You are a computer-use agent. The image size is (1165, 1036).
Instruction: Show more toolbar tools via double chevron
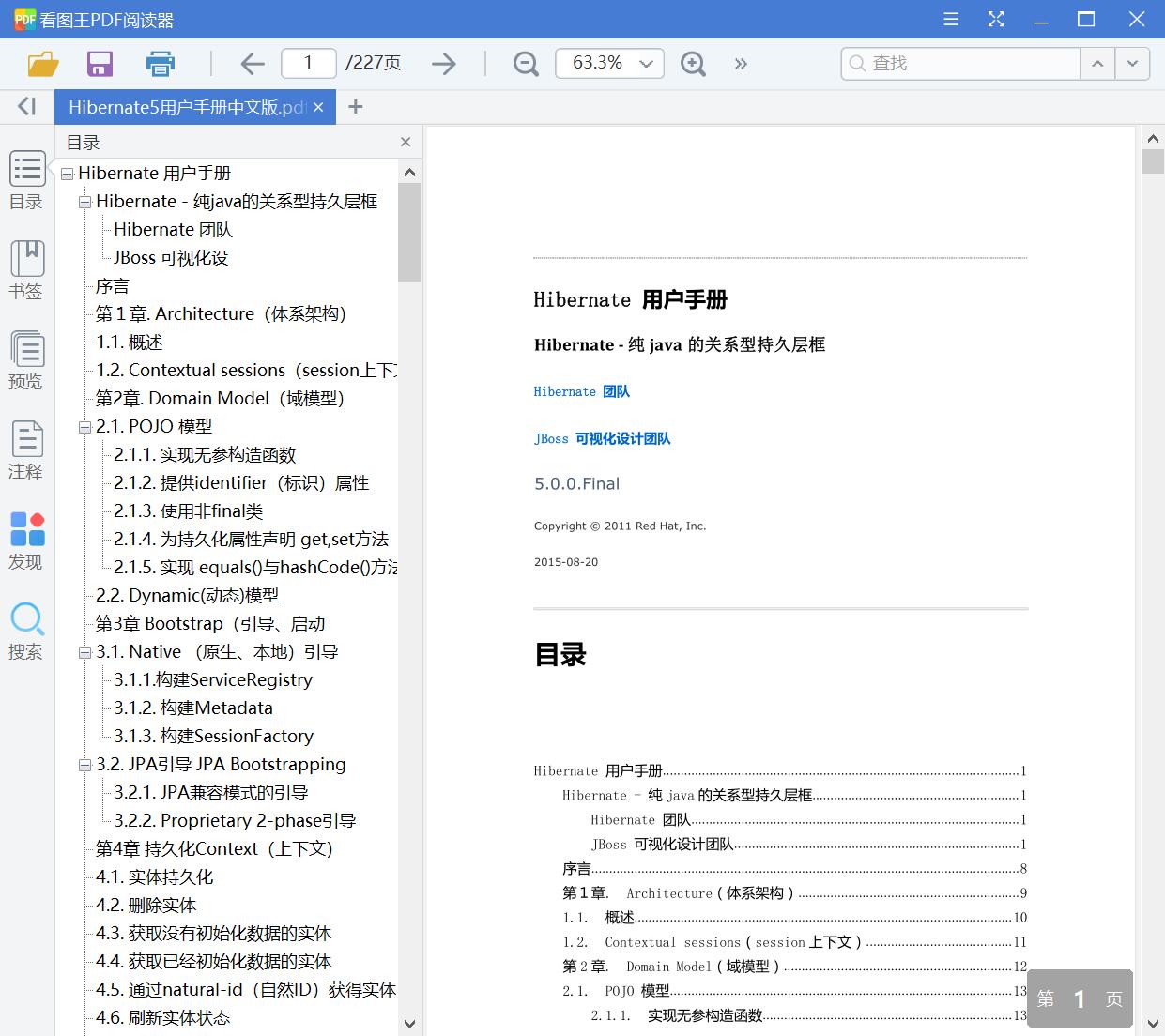741,64
